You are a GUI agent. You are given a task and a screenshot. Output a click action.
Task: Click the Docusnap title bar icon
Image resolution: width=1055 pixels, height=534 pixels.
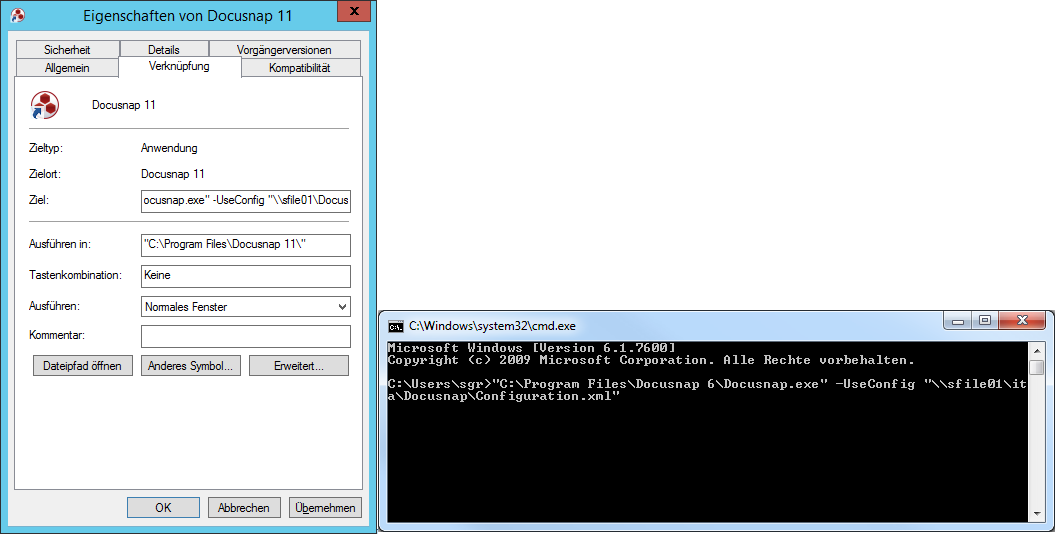18,15
